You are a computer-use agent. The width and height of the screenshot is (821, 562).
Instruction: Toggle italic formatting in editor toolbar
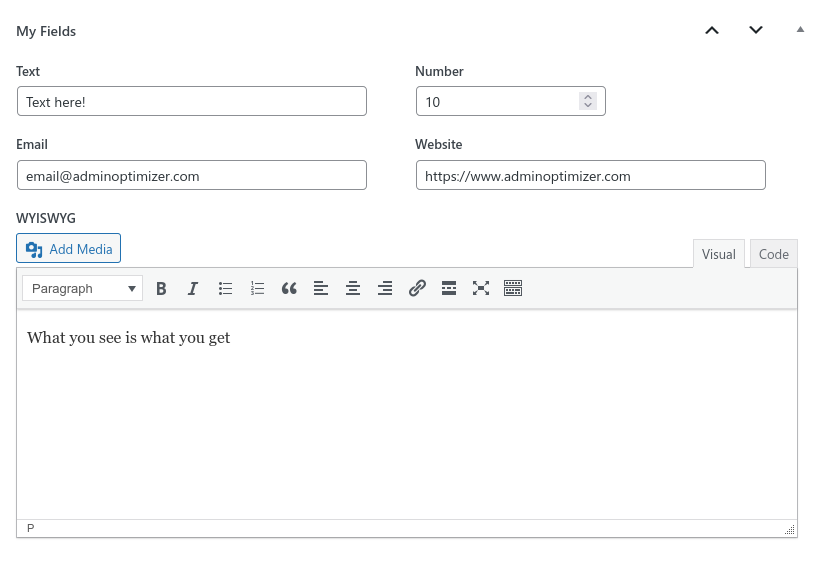tap(193, 289)
